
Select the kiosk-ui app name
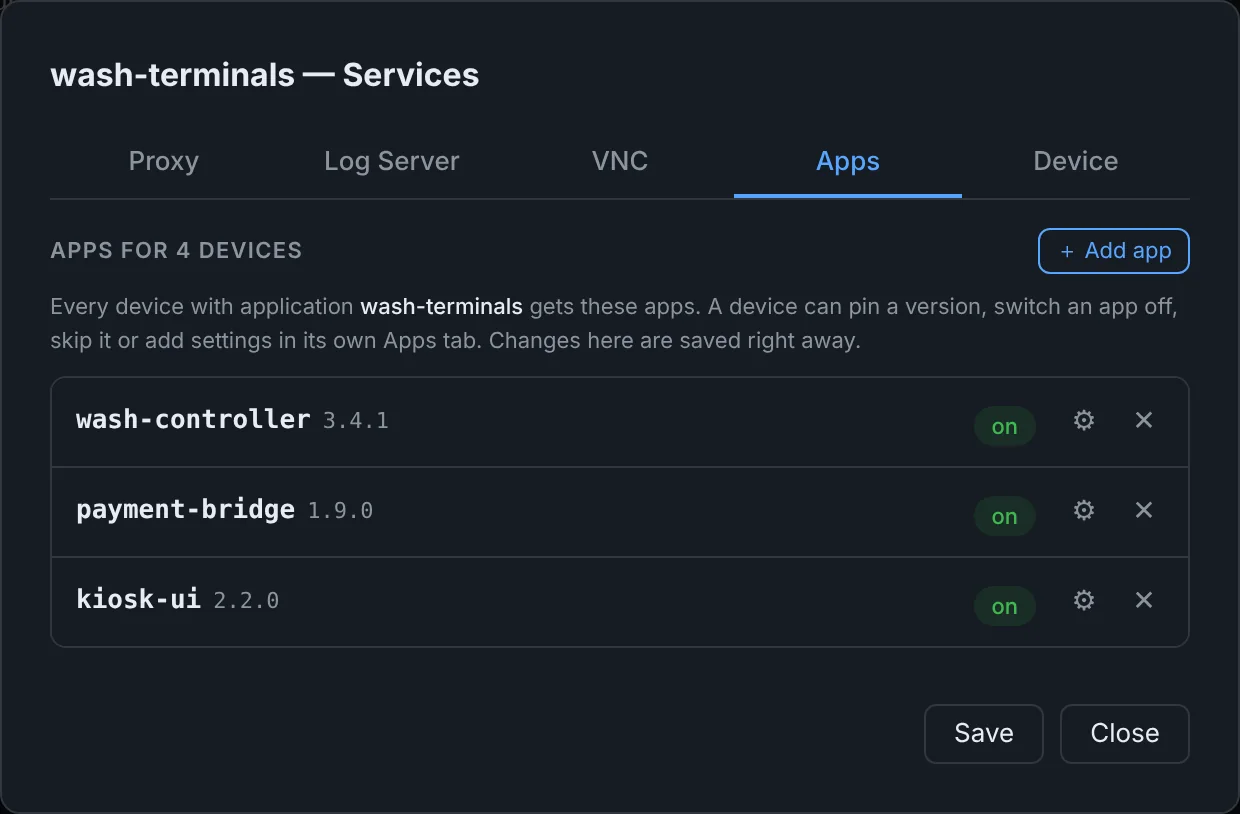pyautogui.click(x=138, y=600)
